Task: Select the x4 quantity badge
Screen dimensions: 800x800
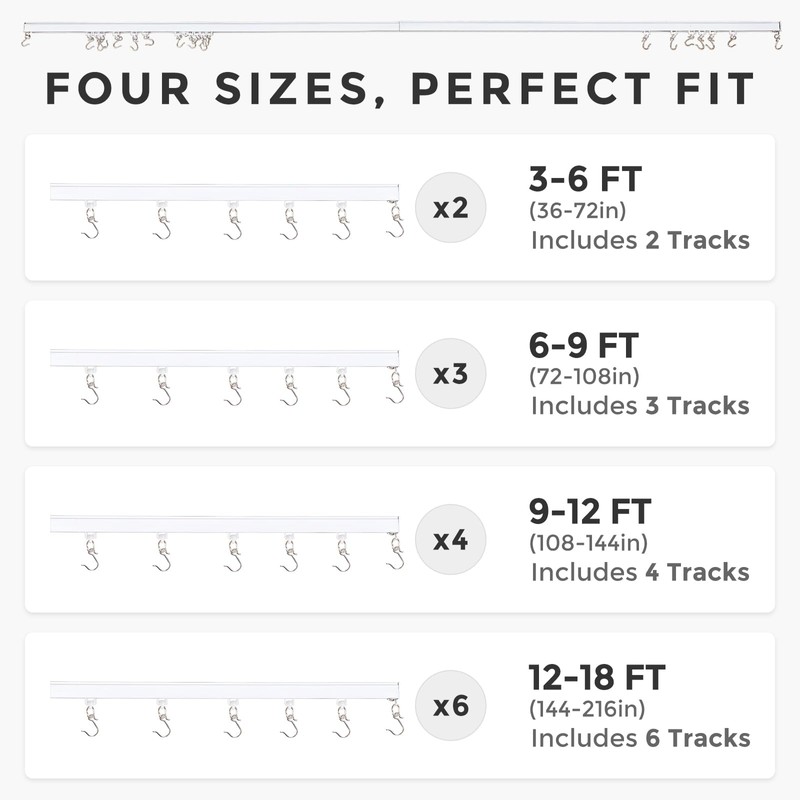Action: [450, 540]
